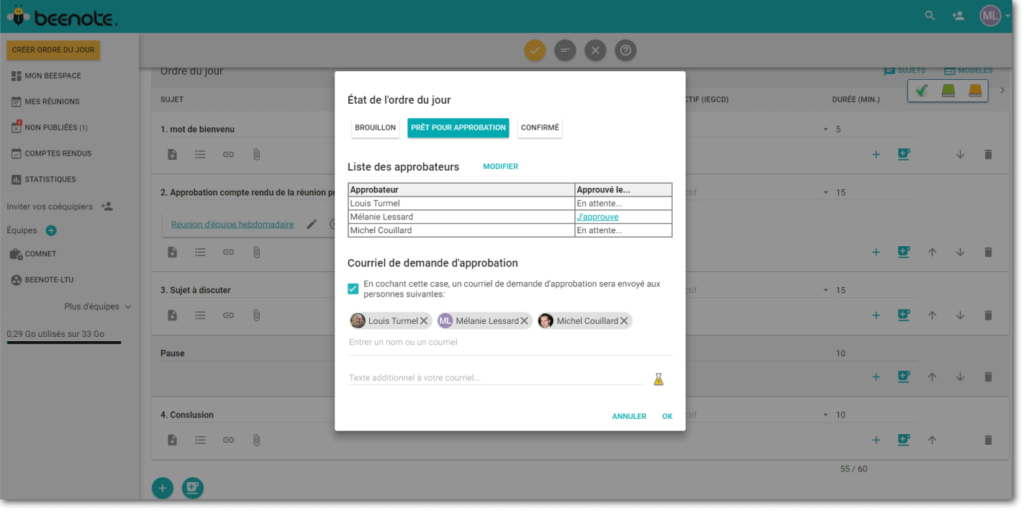
Task: Click the yellow checkmark circle toolbar button
Action: pos(535,50)
